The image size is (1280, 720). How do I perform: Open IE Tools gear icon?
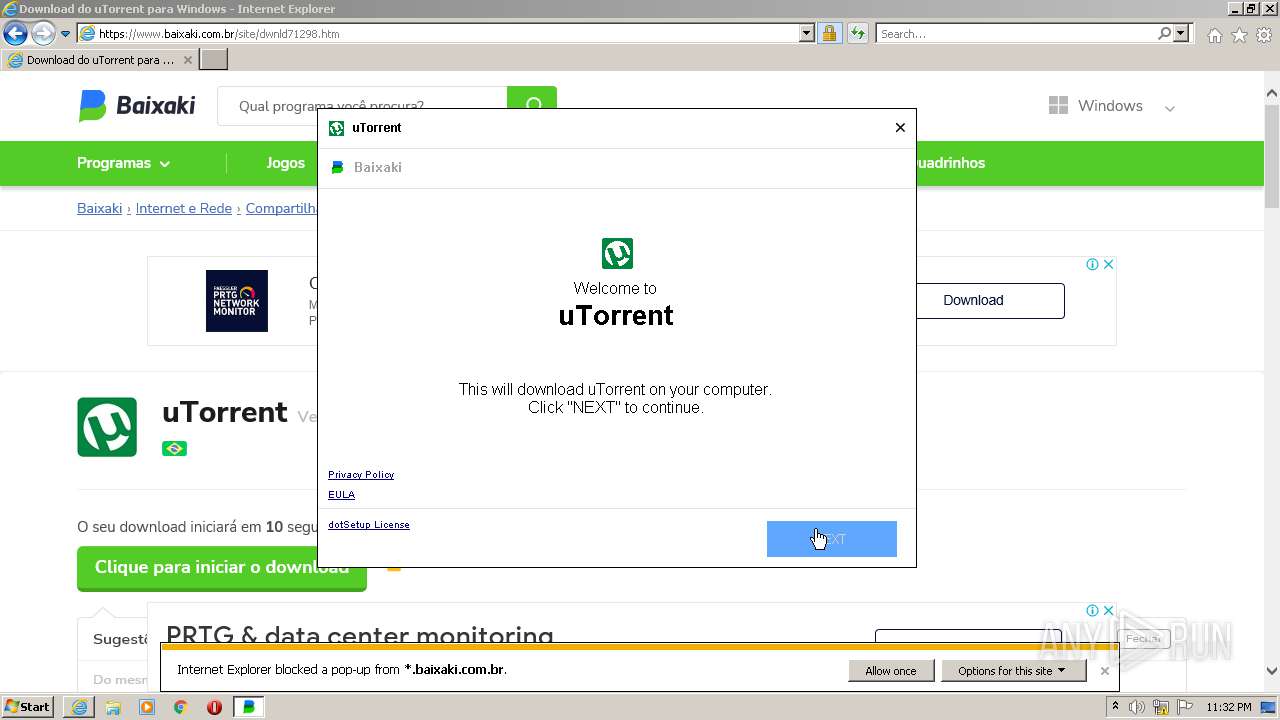pyautogui.click(x=1264, y=35)
